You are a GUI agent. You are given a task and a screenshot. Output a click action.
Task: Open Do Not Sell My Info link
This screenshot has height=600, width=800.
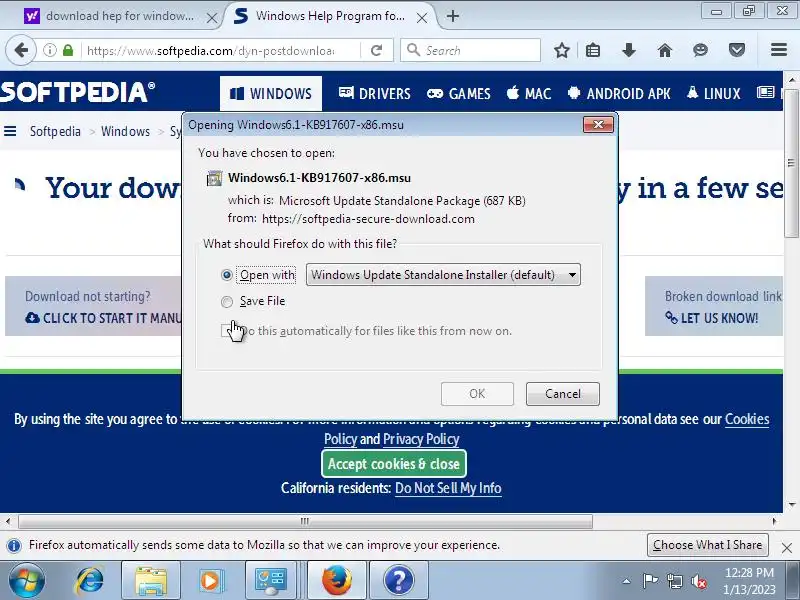(x=448, y=488)
